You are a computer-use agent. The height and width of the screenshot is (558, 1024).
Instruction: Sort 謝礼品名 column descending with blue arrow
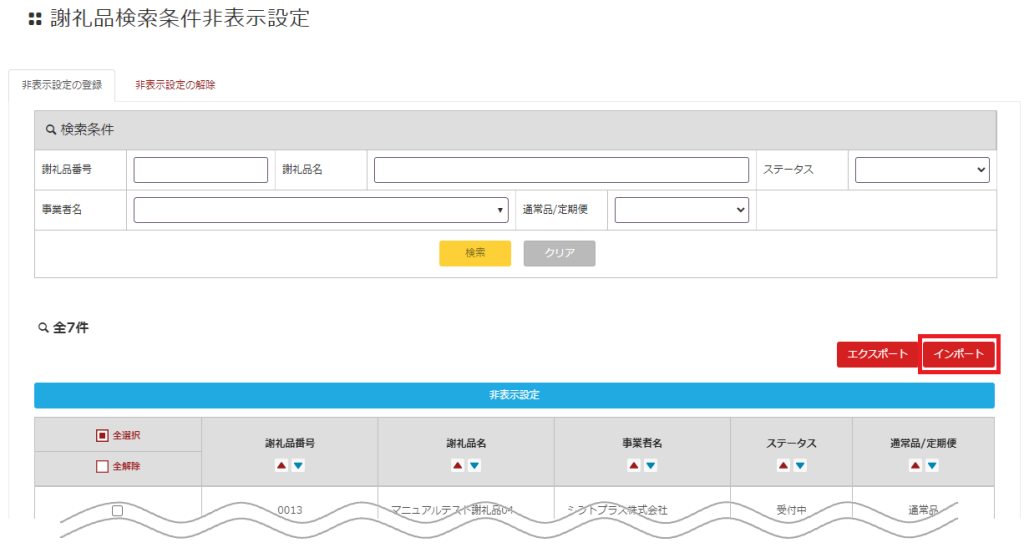[474, 465]
